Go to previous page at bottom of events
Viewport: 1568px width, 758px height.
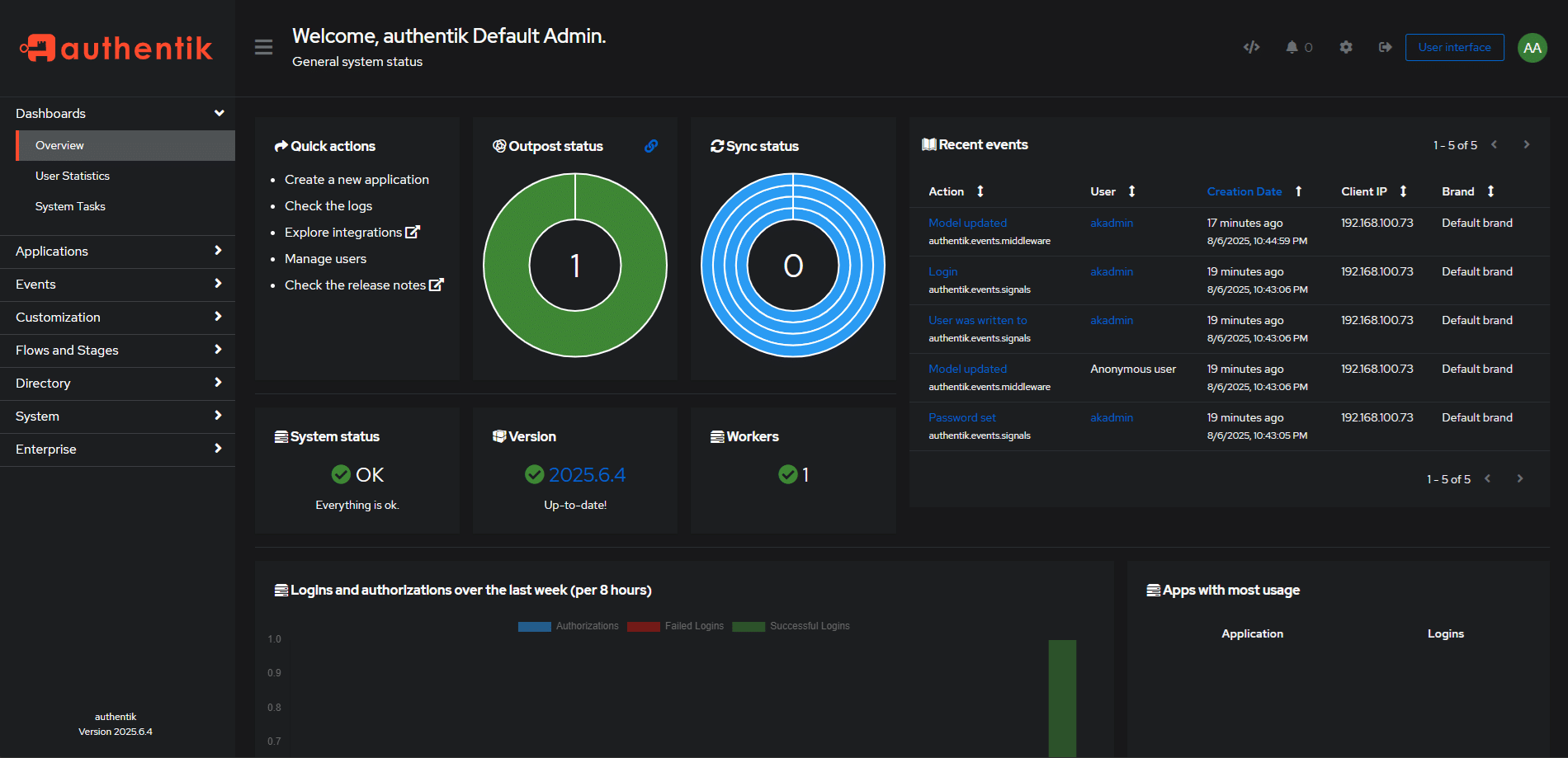point(1487,478)
